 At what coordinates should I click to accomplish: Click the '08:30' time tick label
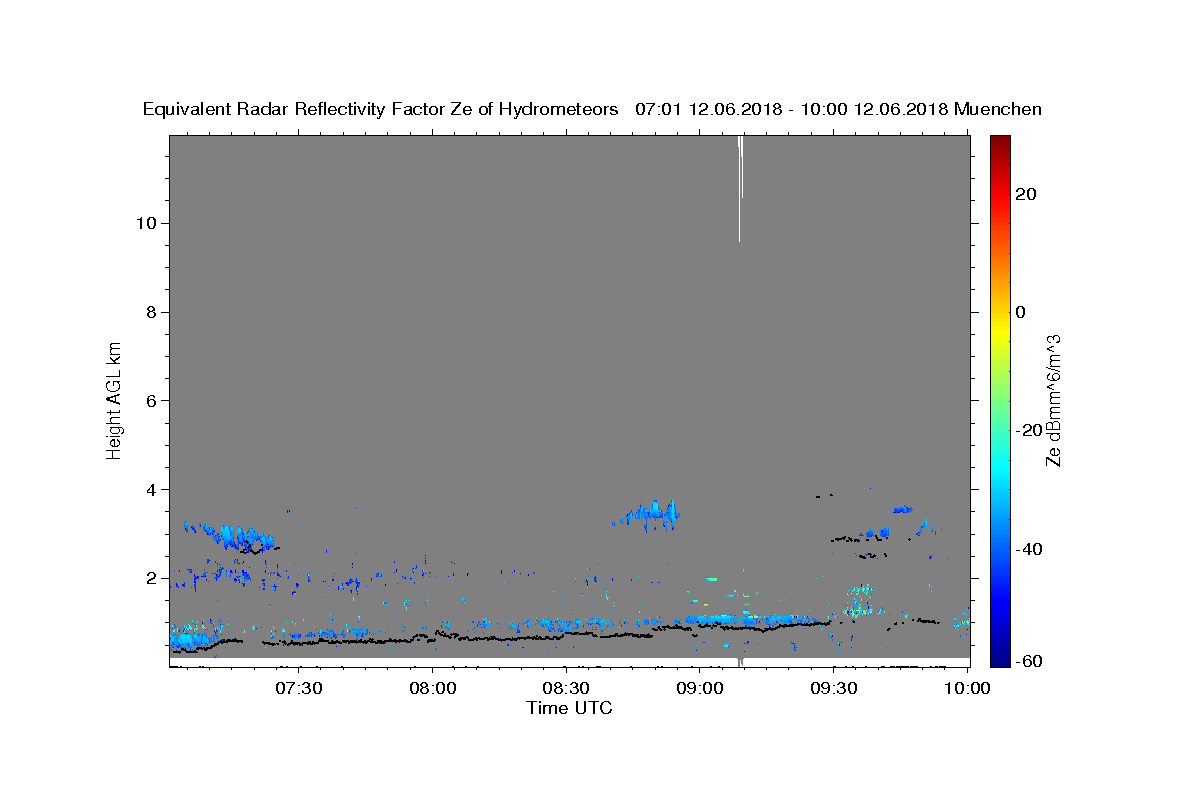tap(566, 688)
